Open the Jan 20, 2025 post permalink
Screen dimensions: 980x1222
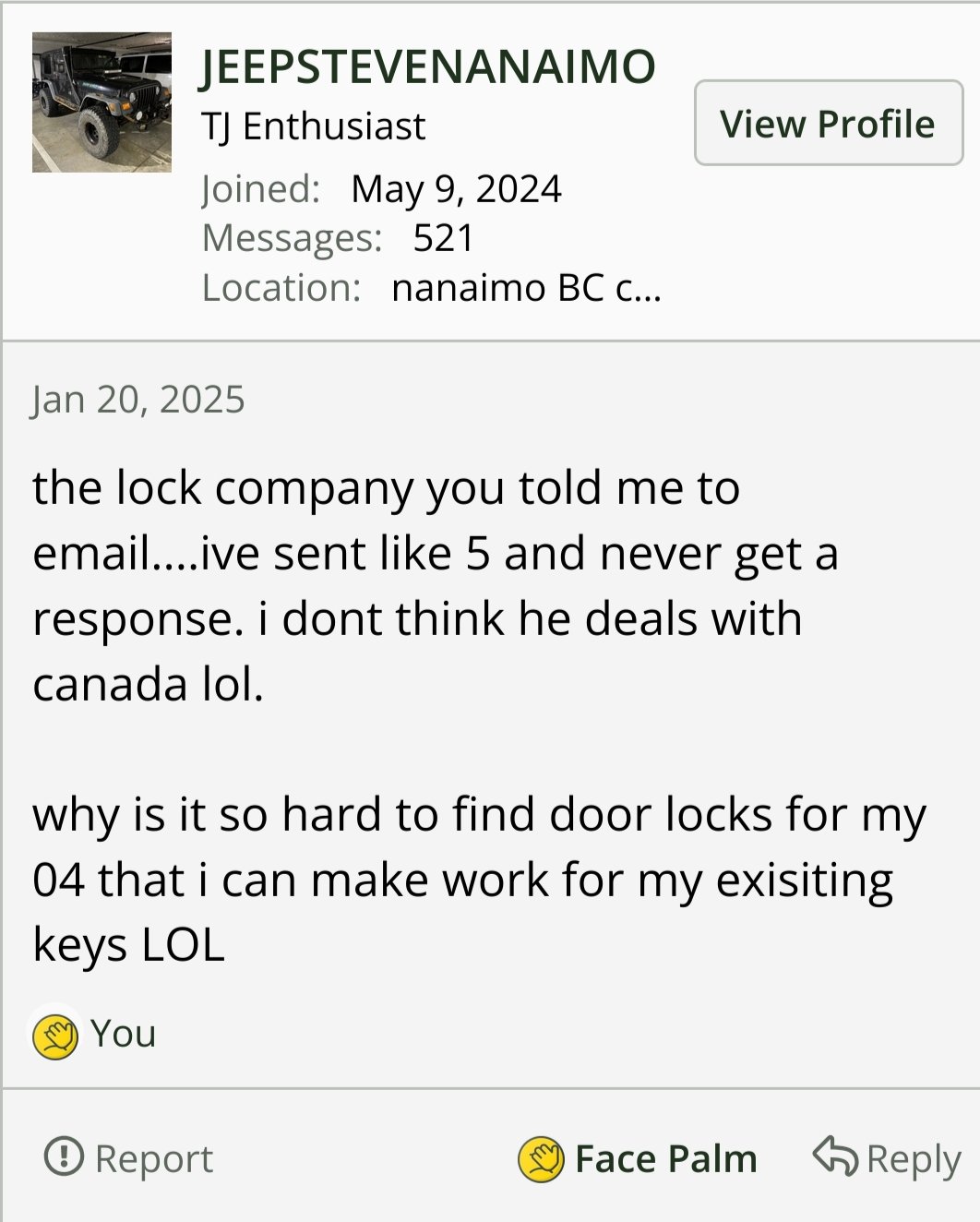[x=138, y=400]
